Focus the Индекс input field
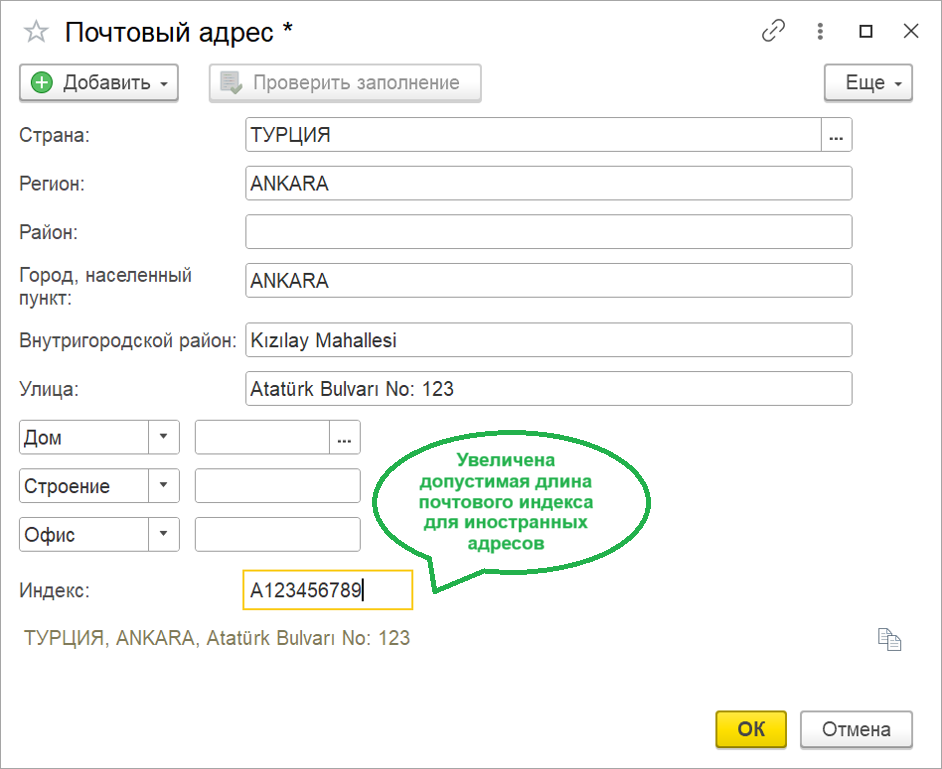Image resolution: width=942 pixels, height=769 pixels. pos(327,590)
